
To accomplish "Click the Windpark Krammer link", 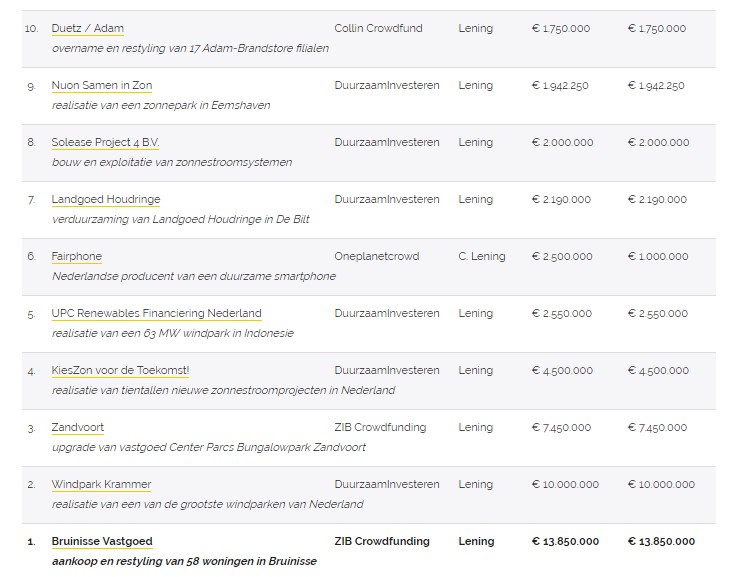I will coord(102,485).
